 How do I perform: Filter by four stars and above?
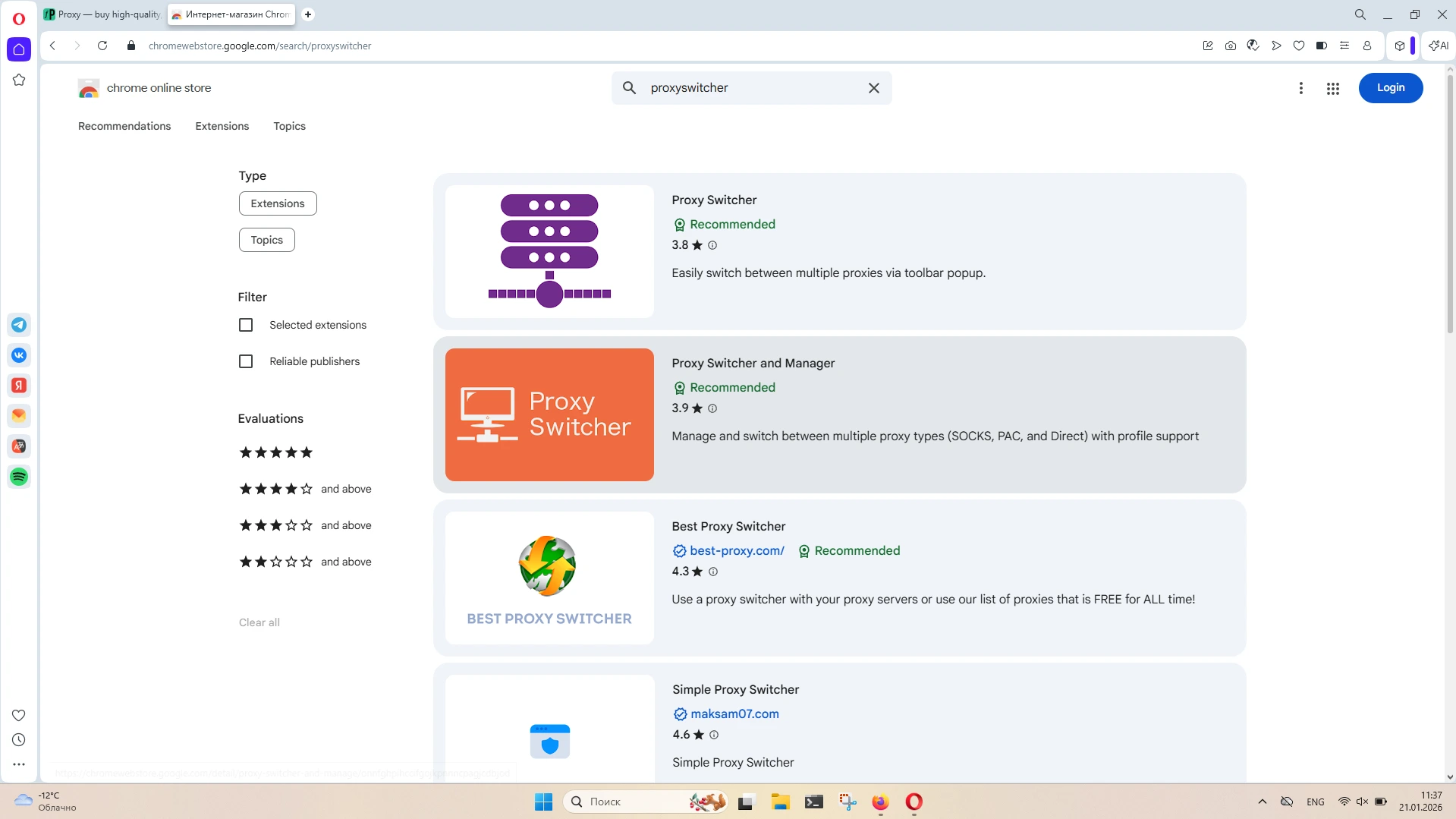(305, 489)
